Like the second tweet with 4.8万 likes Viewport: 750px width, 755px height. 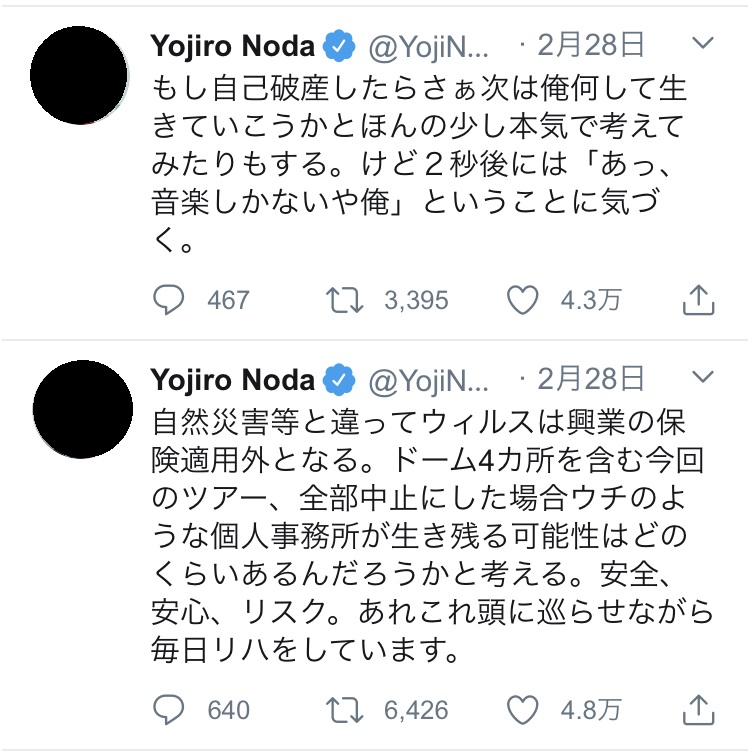pyautogui.click(x=524, y=710)
